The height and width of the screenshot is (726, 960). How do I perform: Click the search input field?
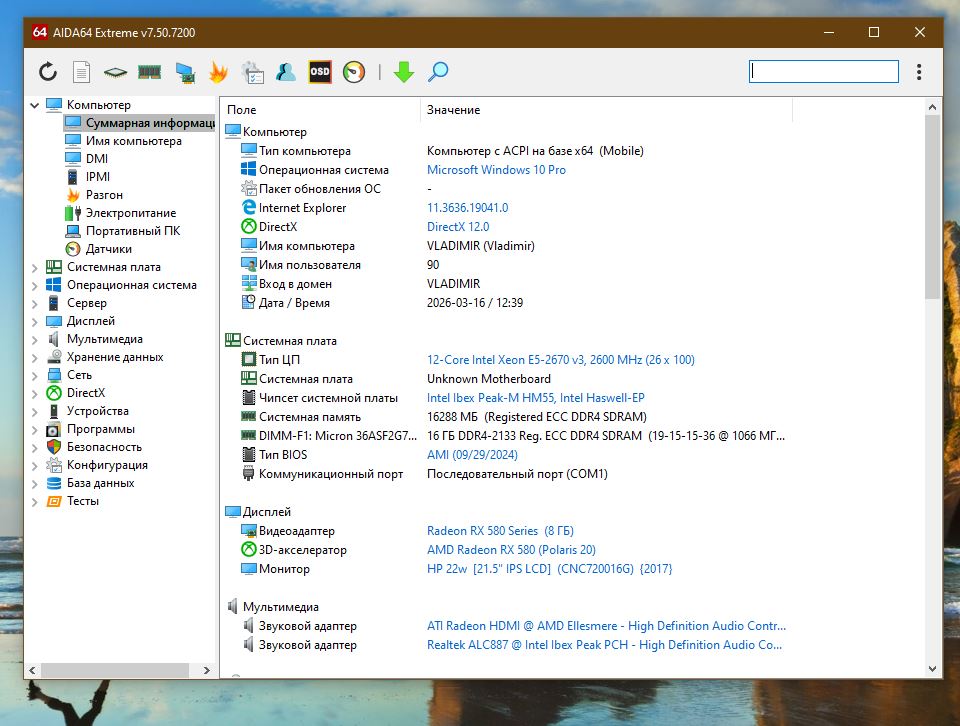(824, 72)
